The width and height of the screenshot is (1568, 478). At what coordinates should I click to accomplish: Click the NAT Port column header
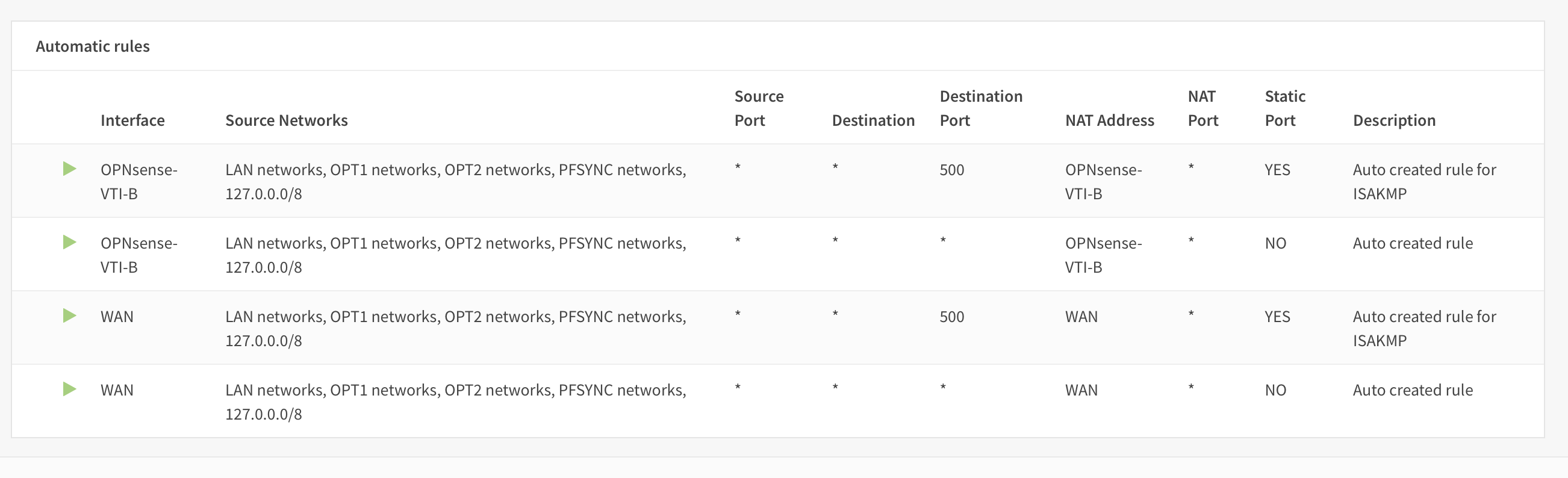pyautogui.click(x=1202, y=108)
